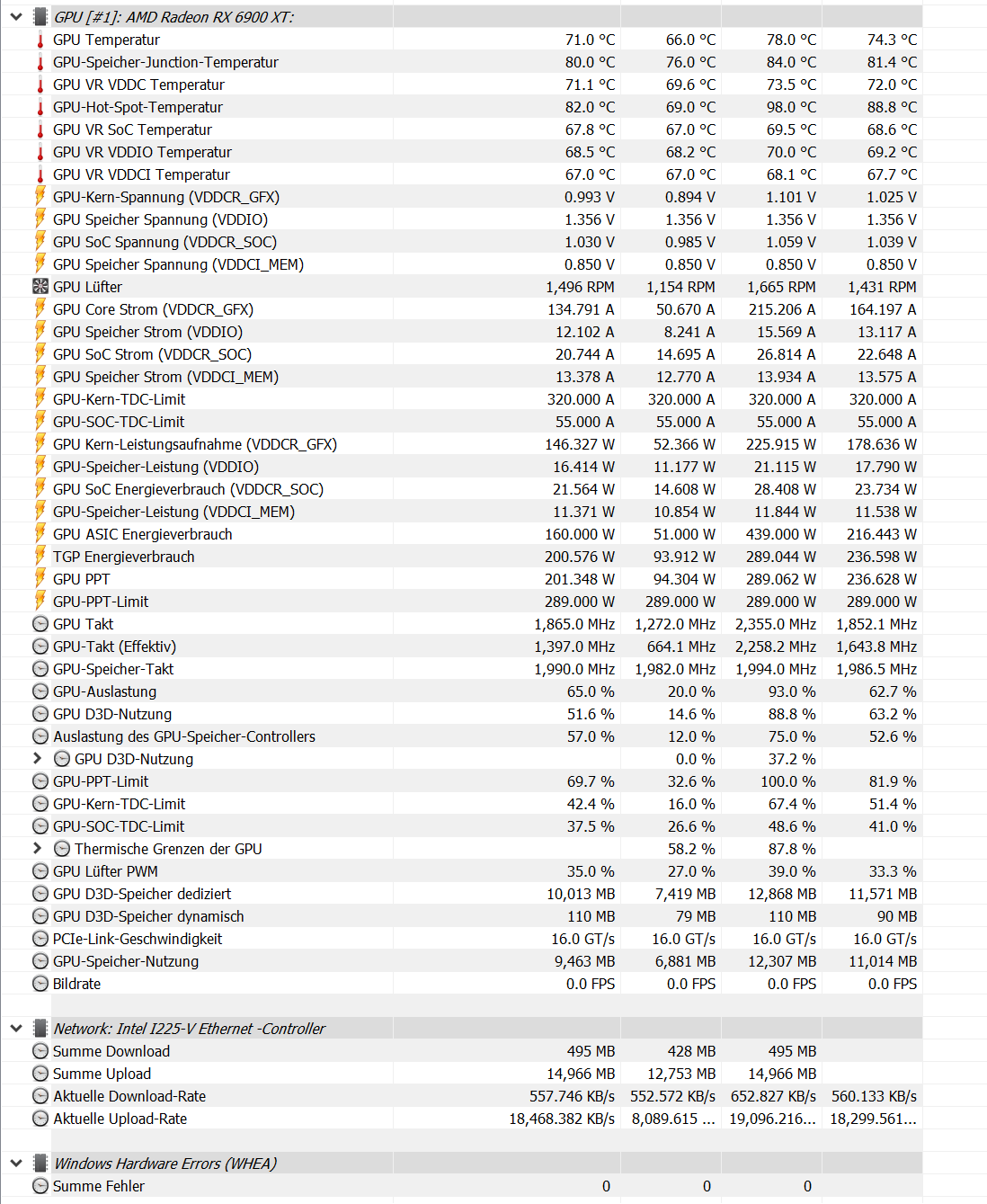Click lightning icon for GPU Core Strom
The height and width of the screenshot is (1204, 987).
[x=40, y=308]
